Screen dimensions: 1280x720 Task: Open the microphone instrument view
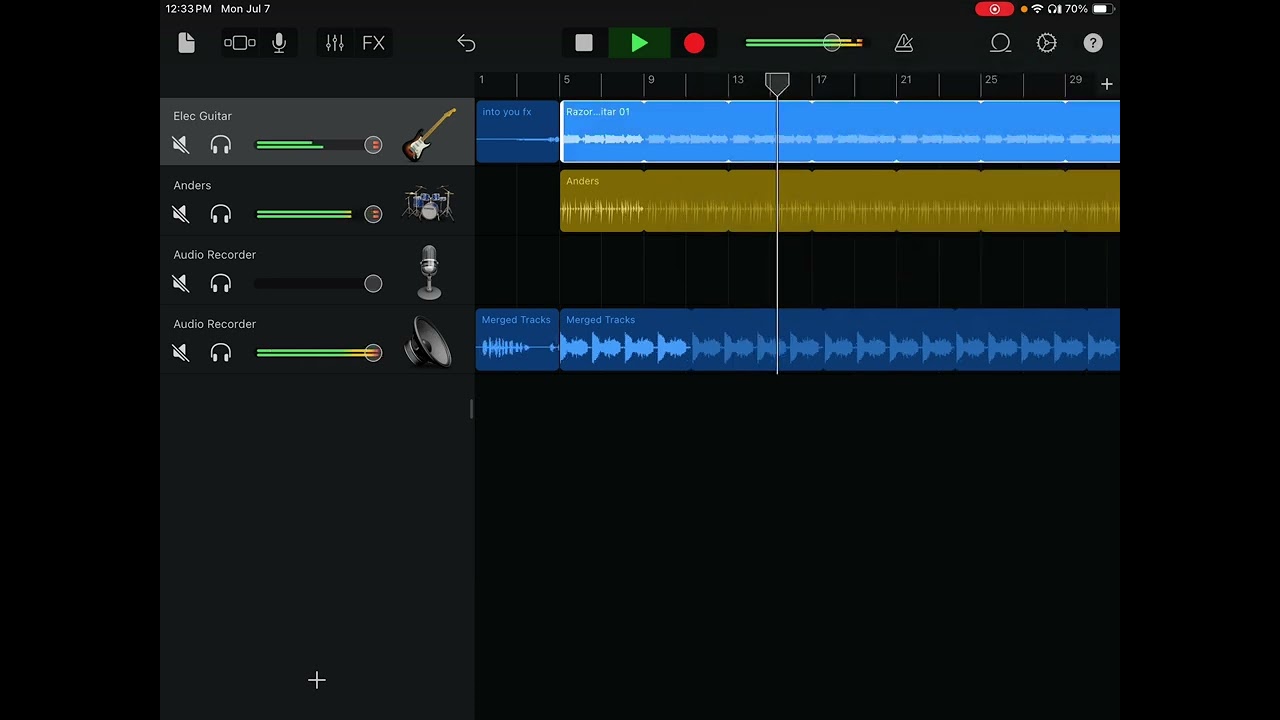point(279,43)
